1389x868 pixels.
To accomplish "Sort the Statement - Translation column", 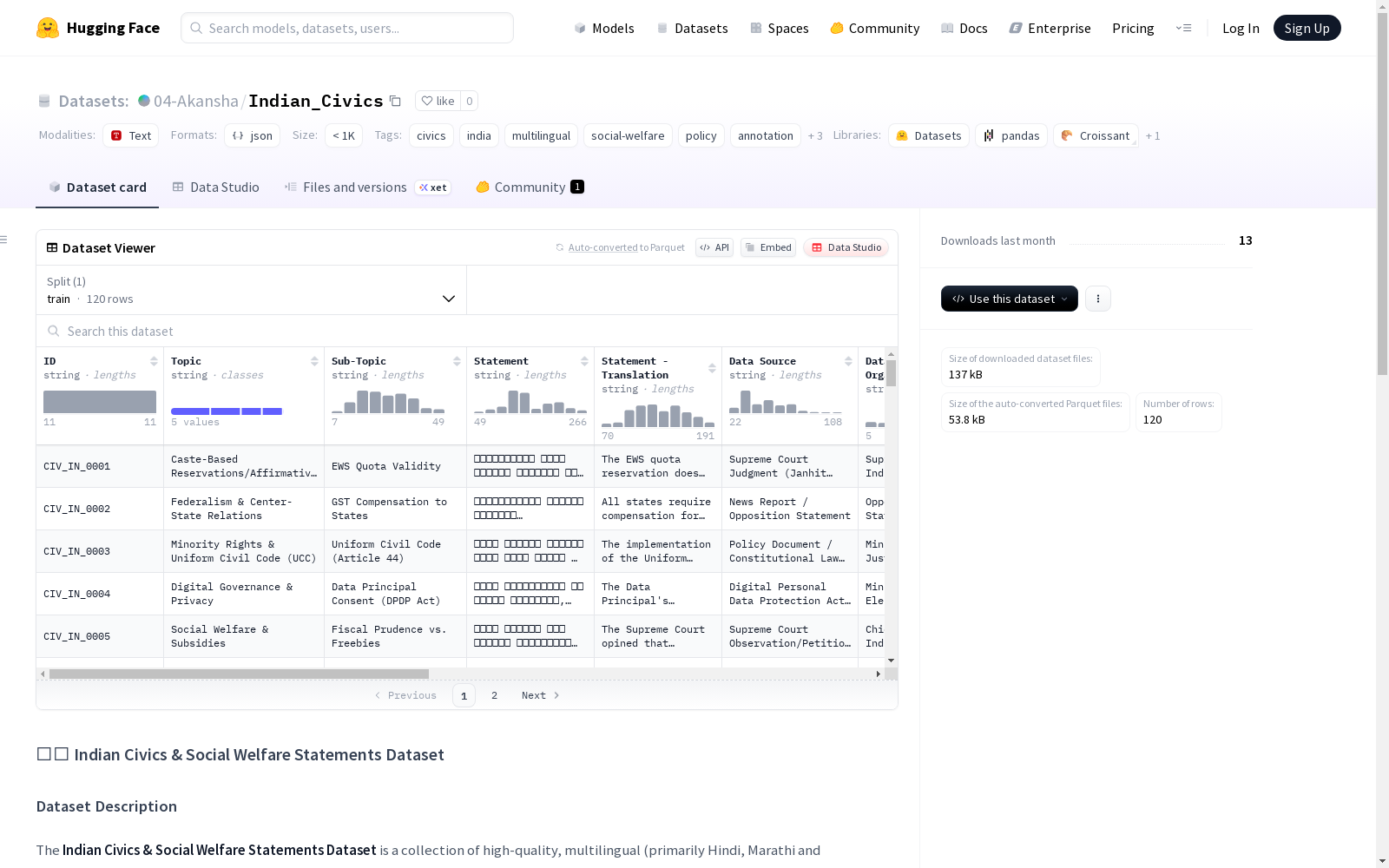I will coord(712,368).
